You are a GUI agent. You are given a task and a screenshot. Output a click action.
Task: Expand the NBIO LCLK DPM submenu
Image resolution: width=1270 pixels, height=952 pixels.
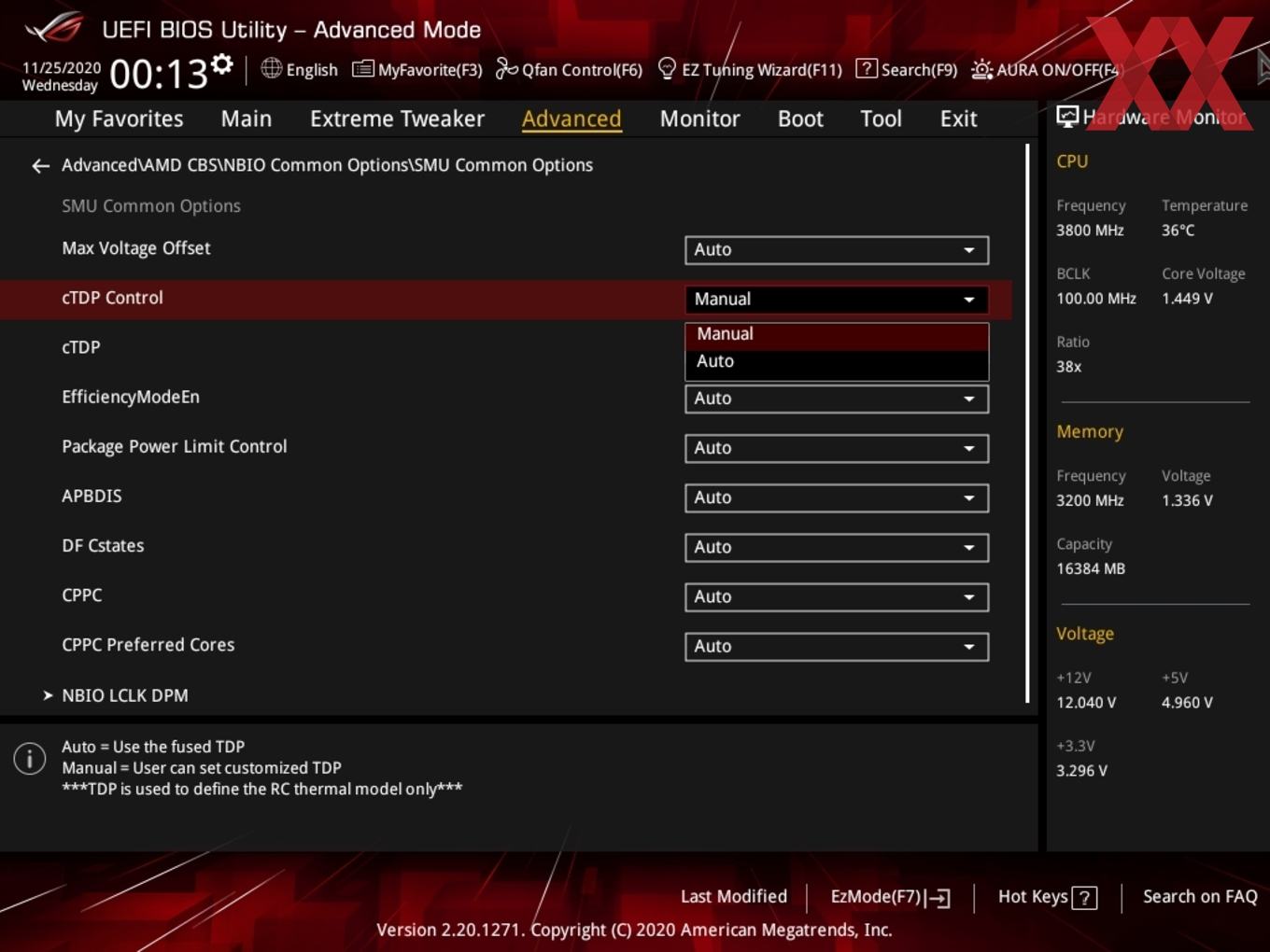point(124,695)
